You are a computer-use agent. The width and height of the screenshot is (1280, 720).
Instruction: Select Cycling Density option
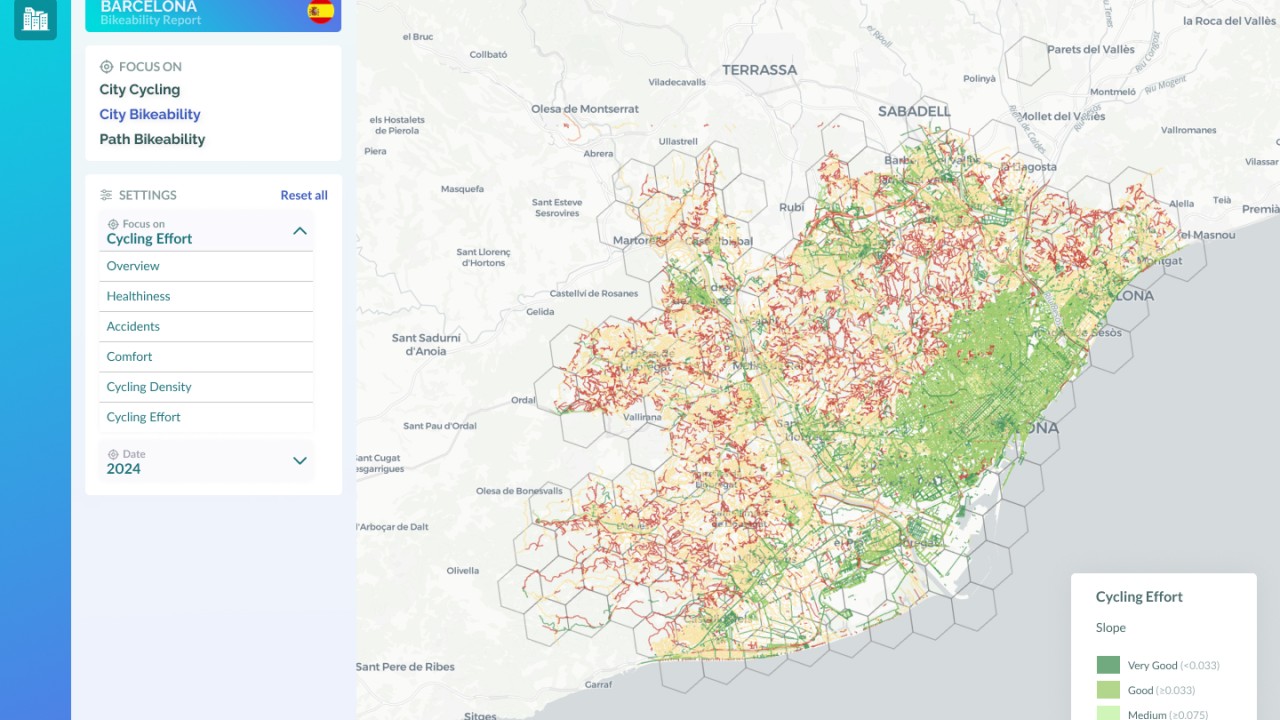pyautogui.click(x=149, y=387)
